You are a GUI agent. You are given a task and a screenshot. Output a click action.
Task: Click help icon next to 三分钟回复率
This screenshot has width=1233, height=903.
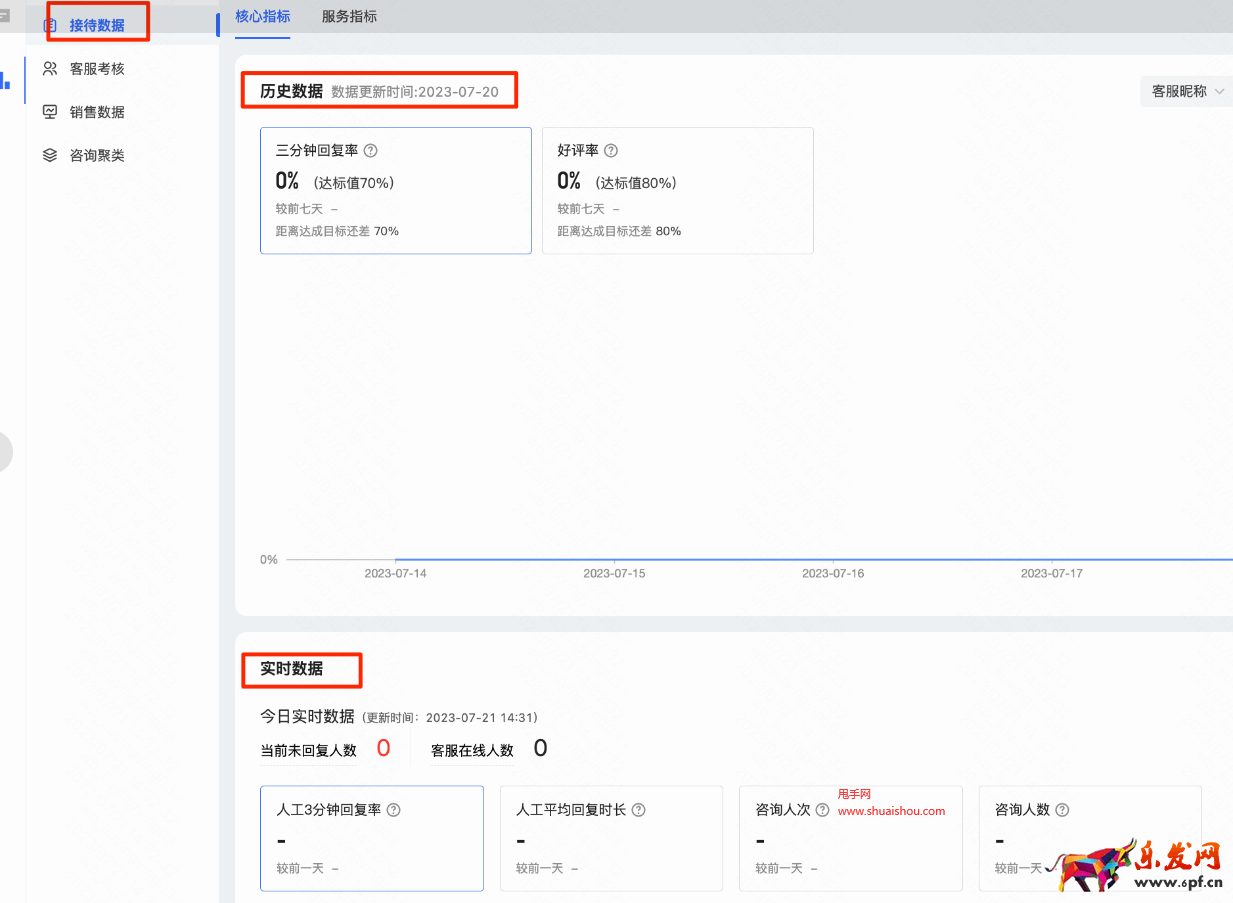click(370, 151)
